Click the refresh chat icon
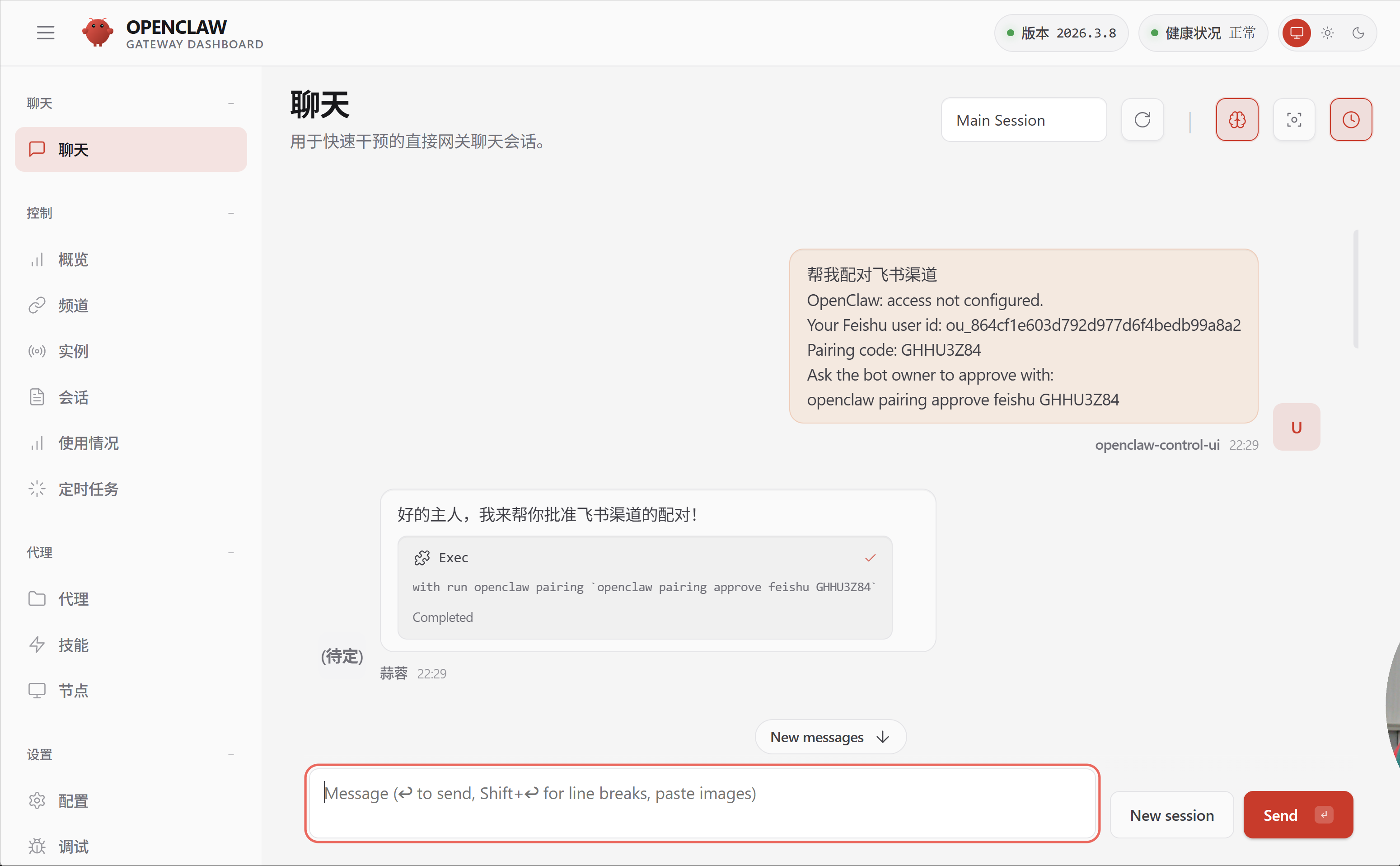 point(1142,120)
